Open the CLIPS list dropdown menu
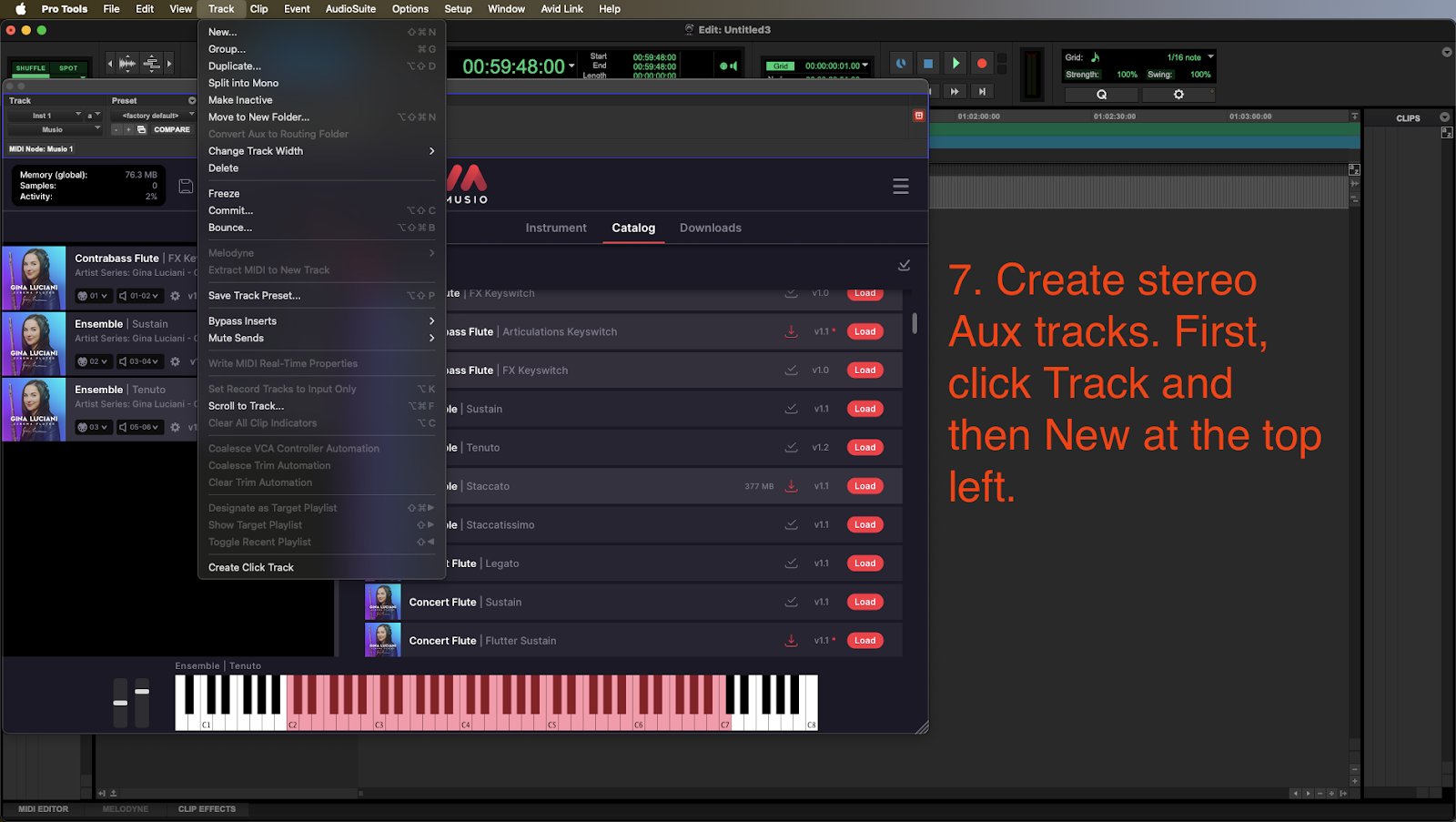 pyautogui.click(x=1444, y=117)
